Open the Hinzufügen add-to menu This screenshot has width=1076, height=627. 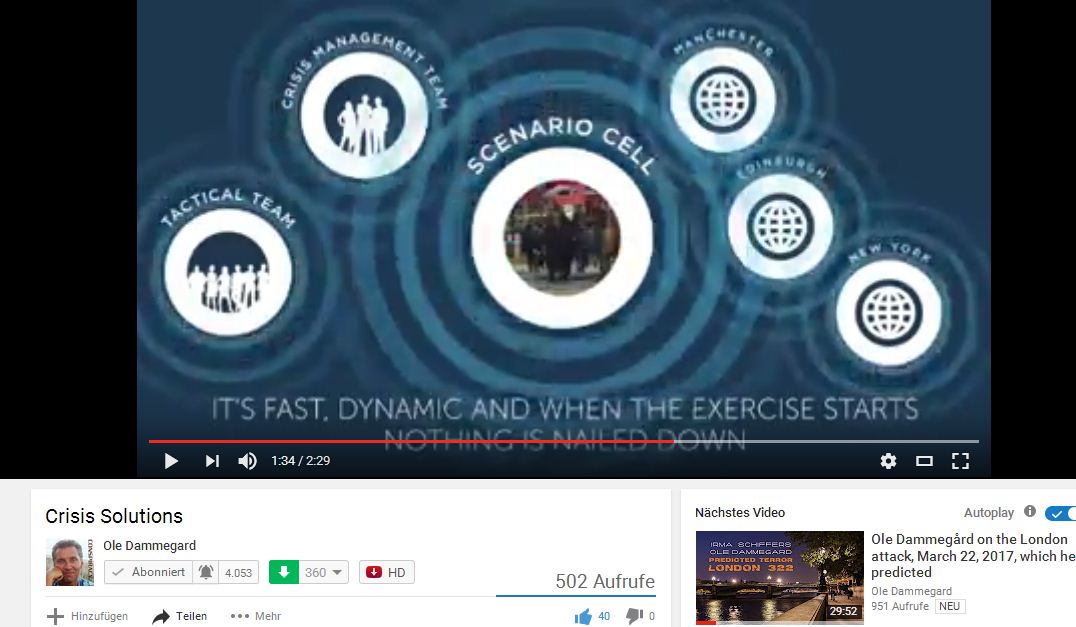tap(88, 616)
